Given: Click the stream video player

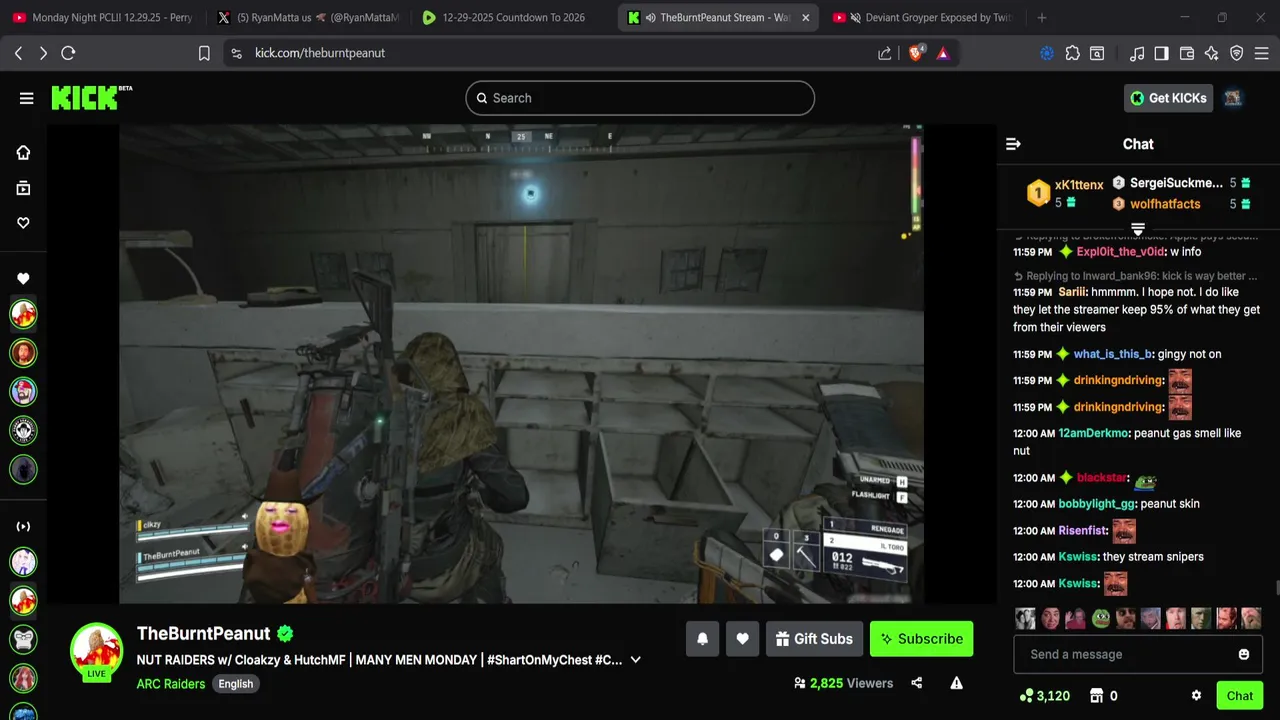Looking at the screenshot, I should [521, 364].
